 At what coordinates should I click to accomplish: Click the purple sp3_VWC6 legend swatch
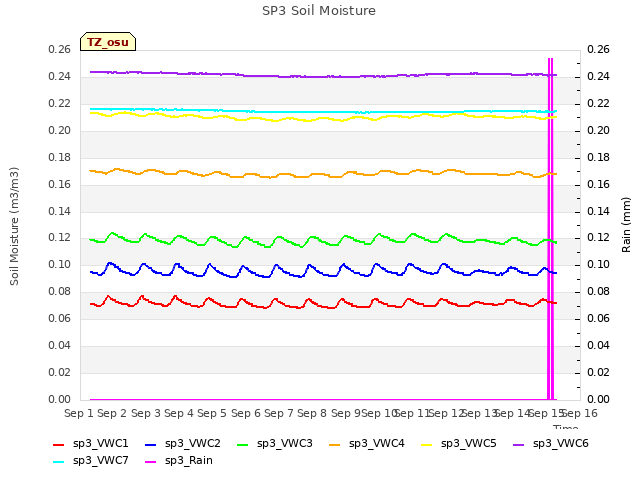518,445
